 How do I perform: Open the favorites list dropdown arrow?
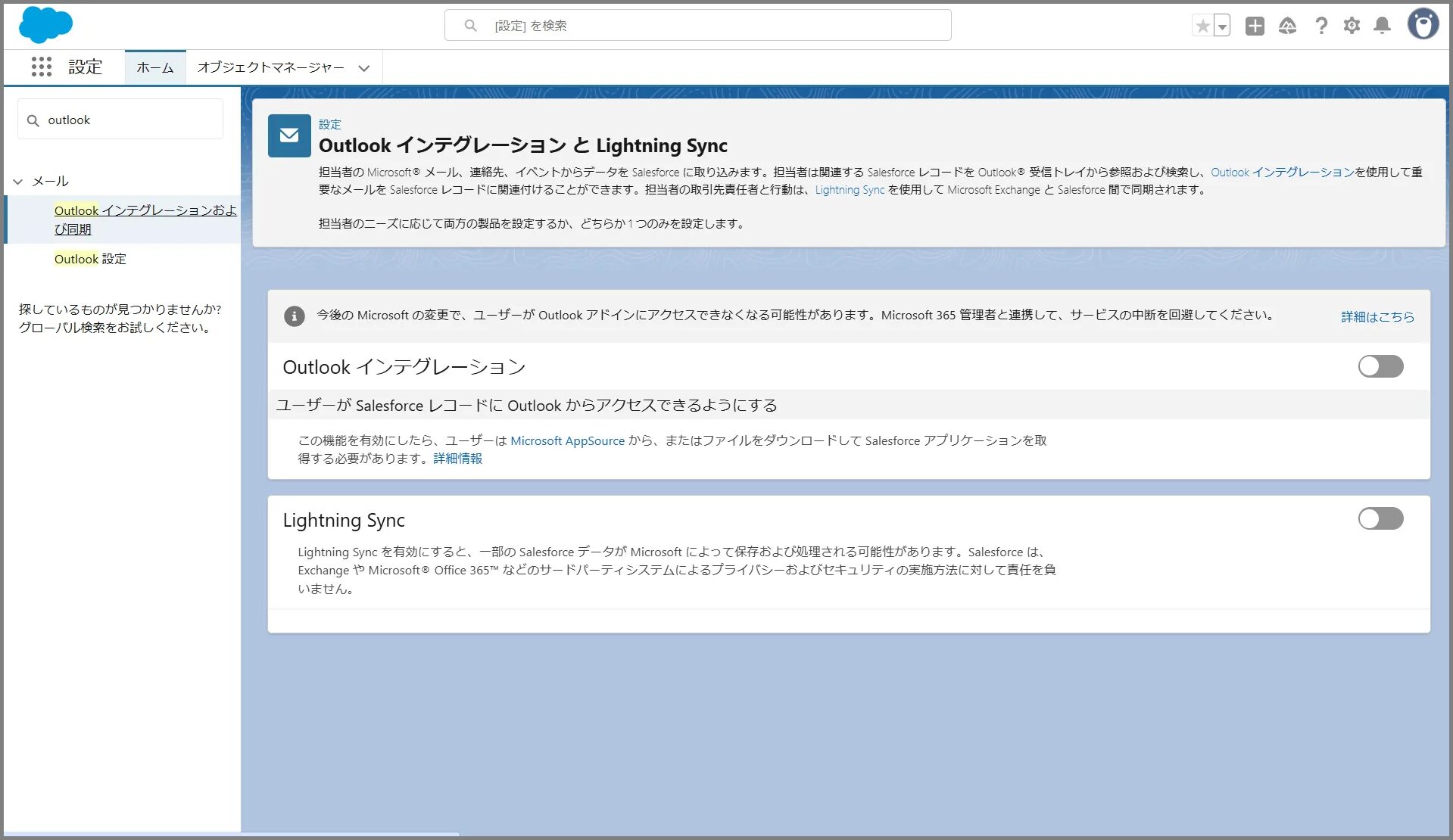click(x=1222, y=26)
